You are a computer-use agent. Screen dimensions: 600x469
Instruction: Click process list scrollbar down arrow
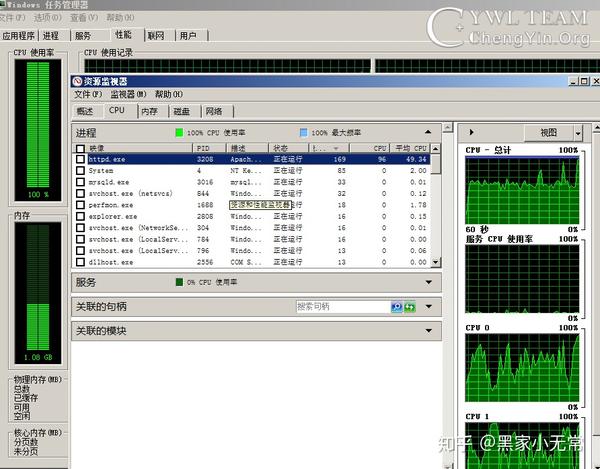pos(435,262)
